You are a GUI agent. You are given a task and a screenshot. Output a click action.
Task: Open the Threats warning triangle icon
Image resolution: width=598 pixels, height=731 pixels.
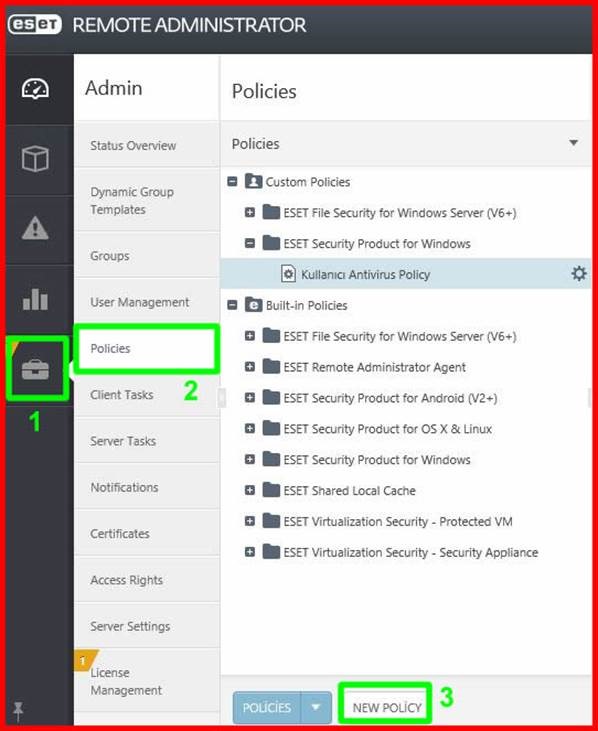click(x=35, y=228)
